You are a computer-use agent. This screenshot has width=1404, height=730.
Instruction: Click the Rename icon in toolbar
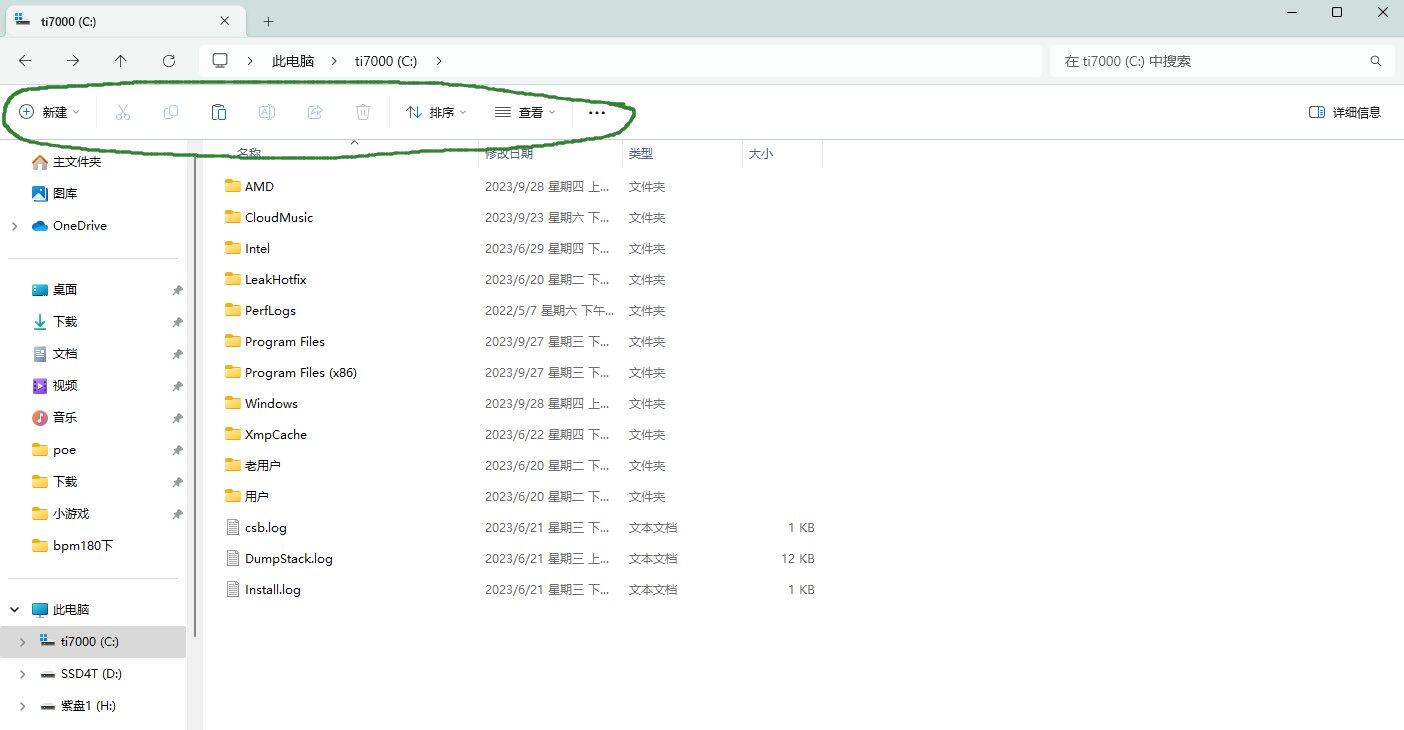(267, 113)
